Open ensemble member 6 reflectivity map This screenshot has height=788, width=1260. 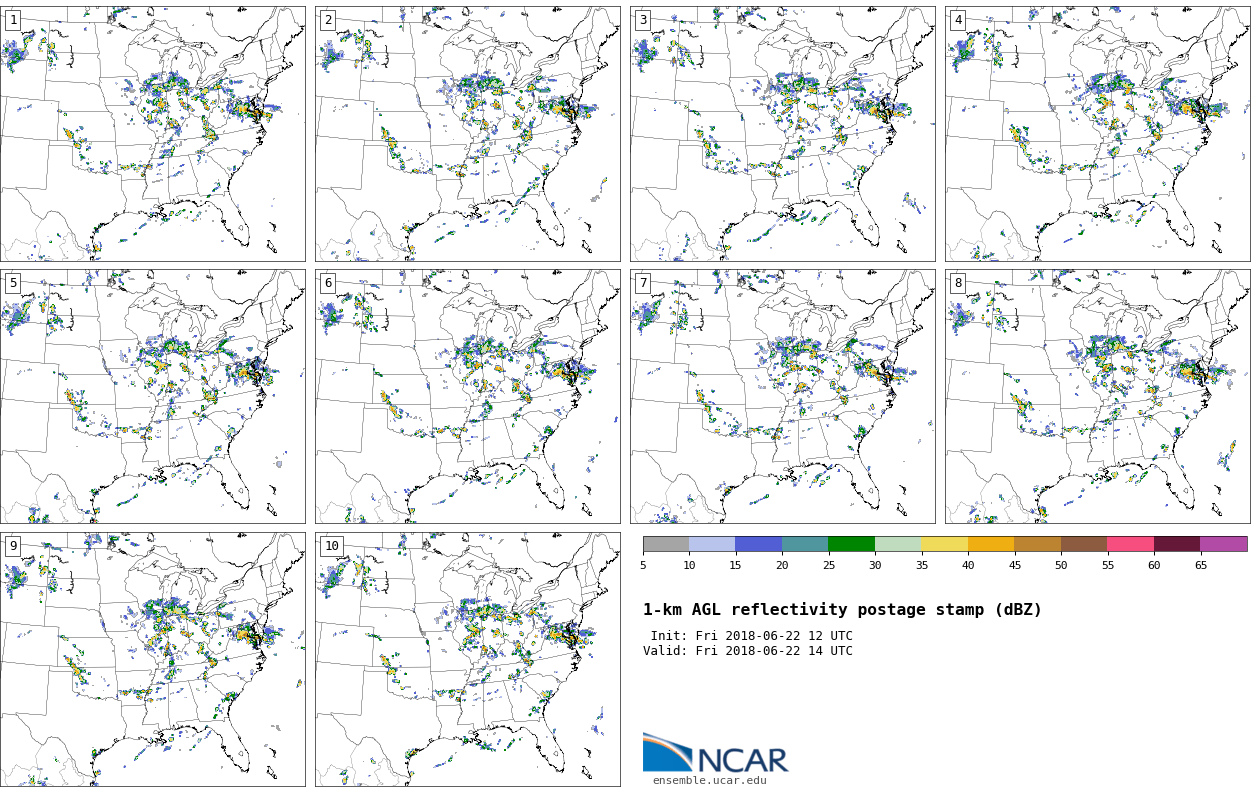pyautogui.click(x=467, y=396)
